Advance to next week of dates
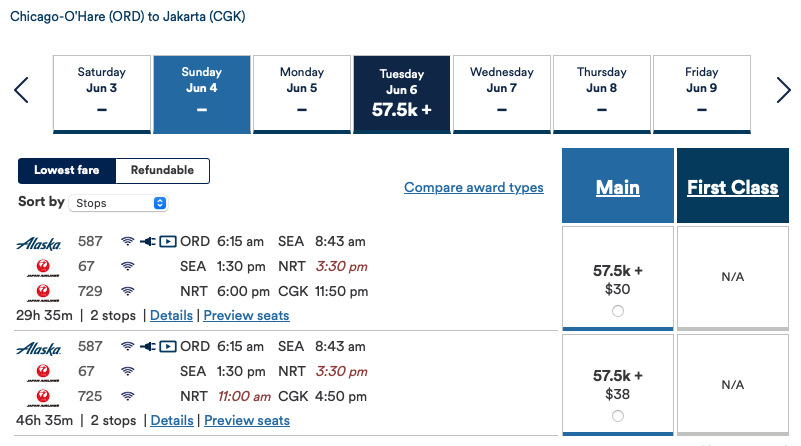801x446 pixels. coord(783,90)
